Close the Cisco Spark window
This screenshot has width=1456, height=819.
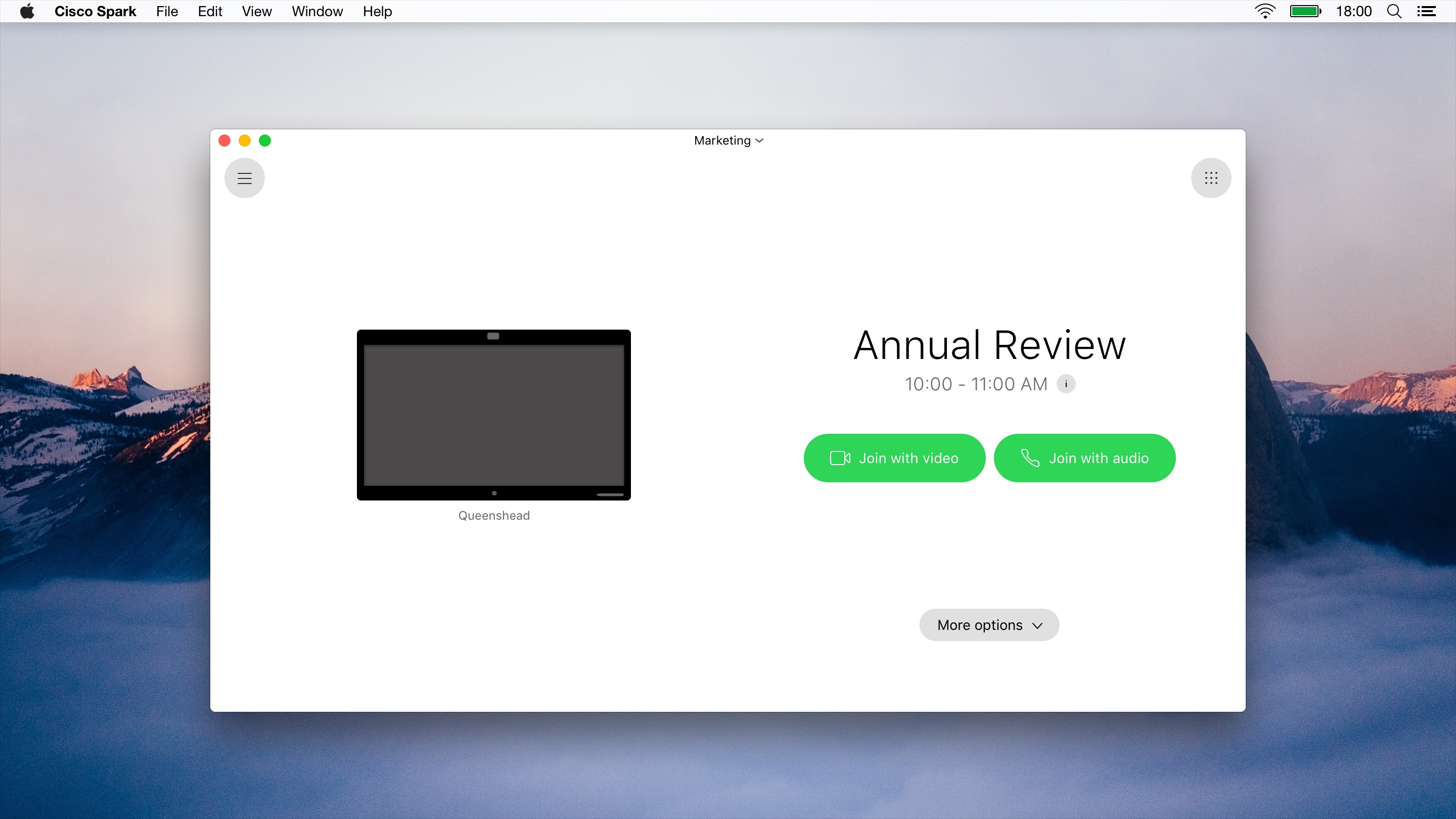click(x=224, y=140)
